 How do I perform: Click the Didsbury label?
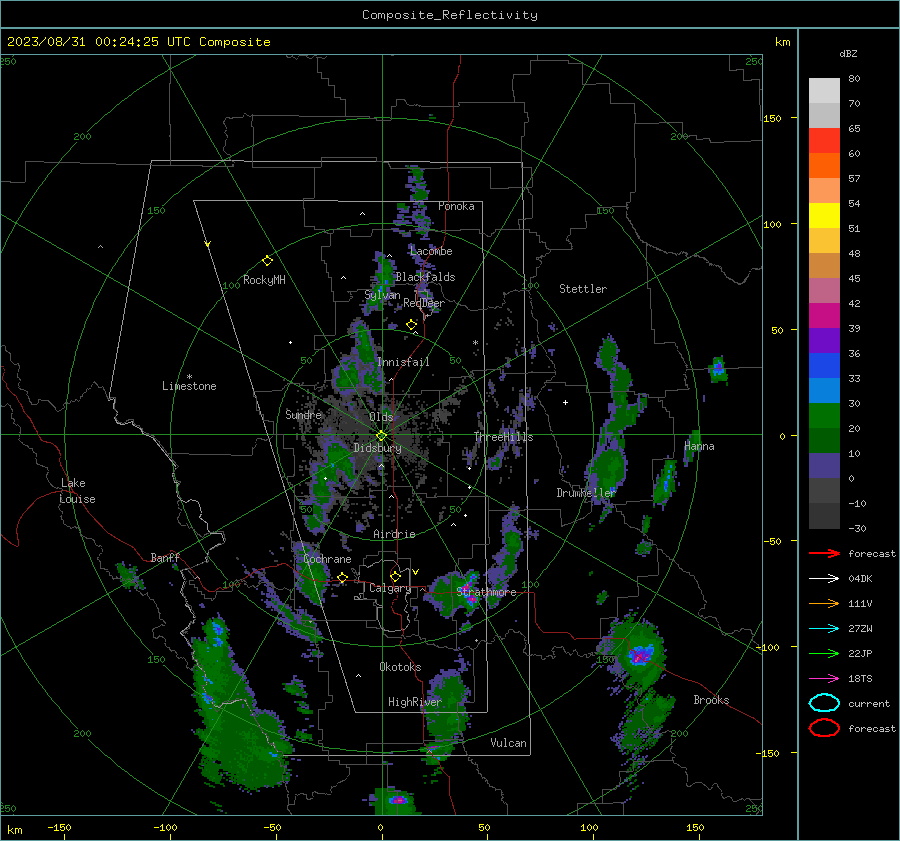[377, 448]
